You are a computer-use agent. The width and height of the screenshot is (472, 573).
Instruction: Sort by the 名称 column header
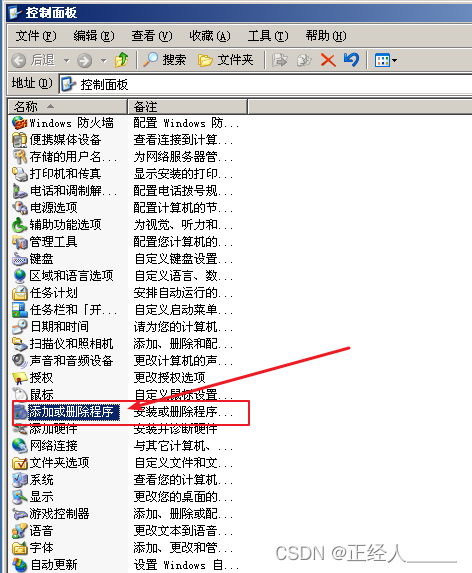tap(68, 107)
